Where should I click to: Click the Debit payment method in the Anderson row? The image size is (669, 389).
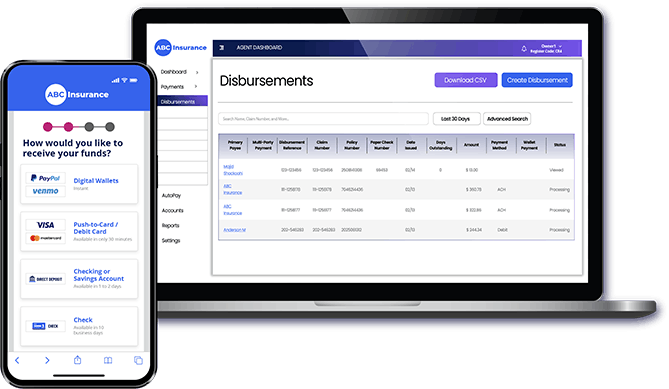[502, 230]
